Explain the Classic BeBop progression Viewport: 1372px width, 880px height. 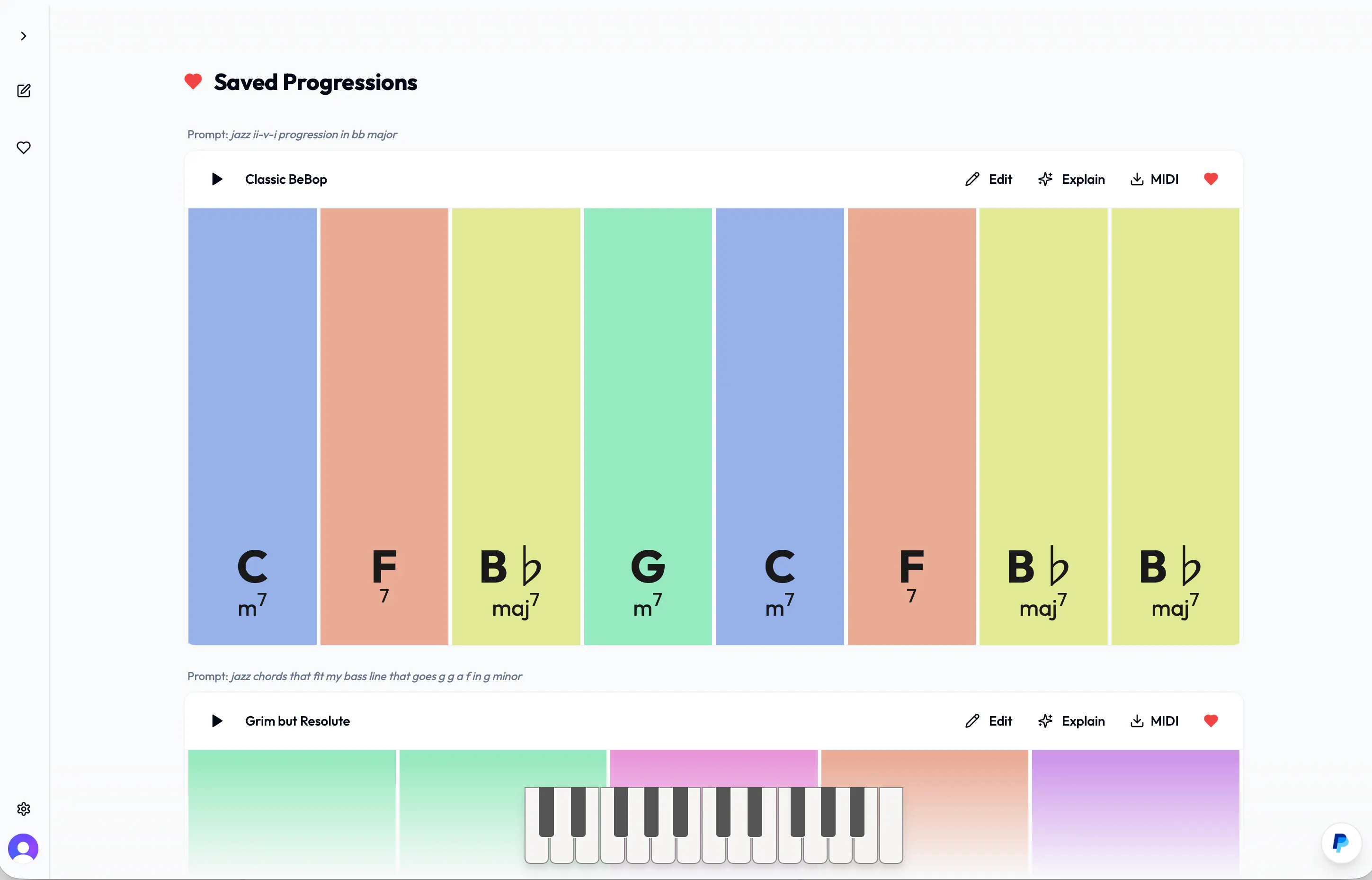[1071, 180]
